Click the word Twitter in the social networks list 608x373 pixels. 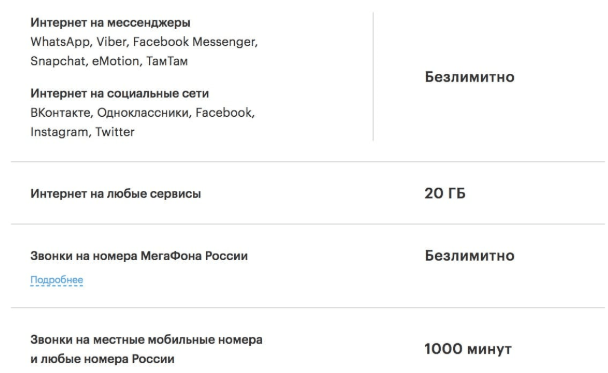click(x=115, y=132)
